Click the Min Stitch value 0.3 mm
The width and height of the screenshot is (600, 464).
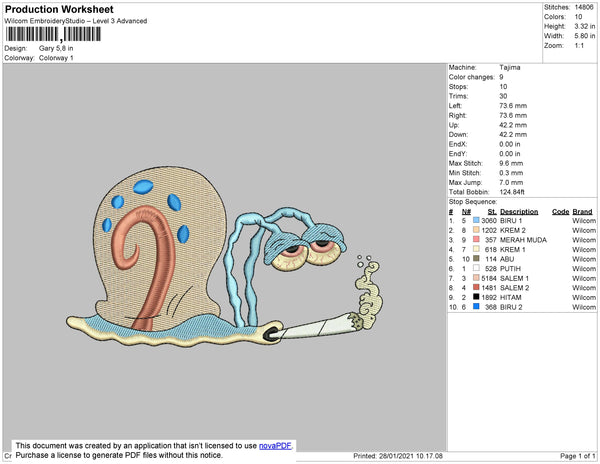(x=511, y=173)
